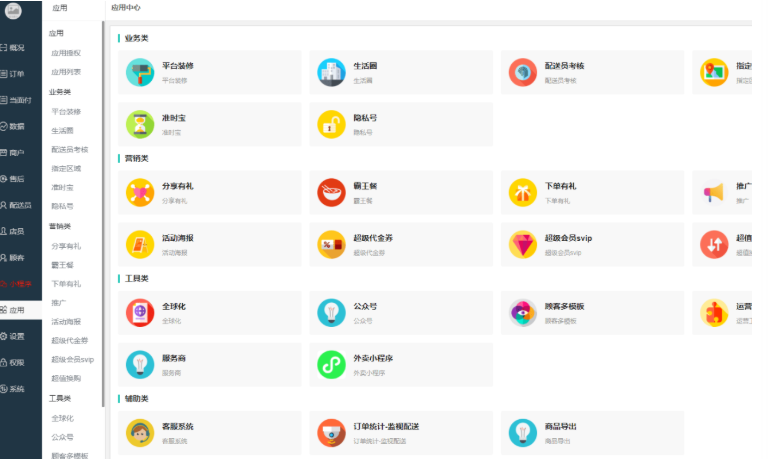
Task: Open the 霸王餐 bowl icon
Action: click(x=331, y=192)
